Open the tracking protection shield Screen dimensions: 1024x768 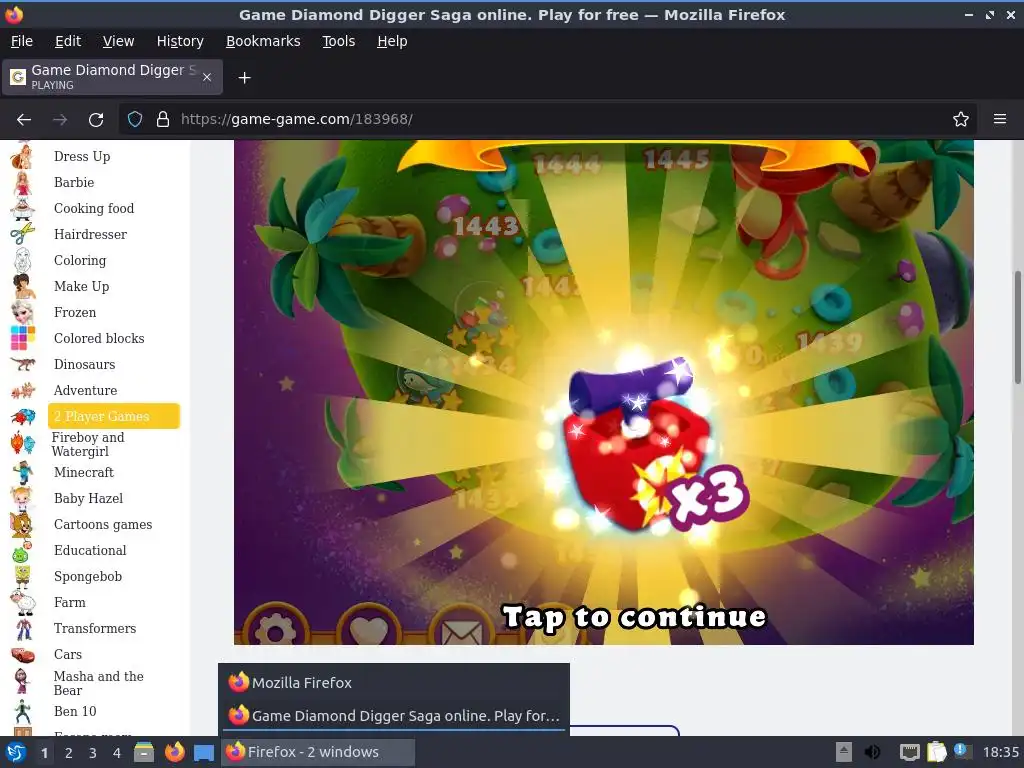135,120
